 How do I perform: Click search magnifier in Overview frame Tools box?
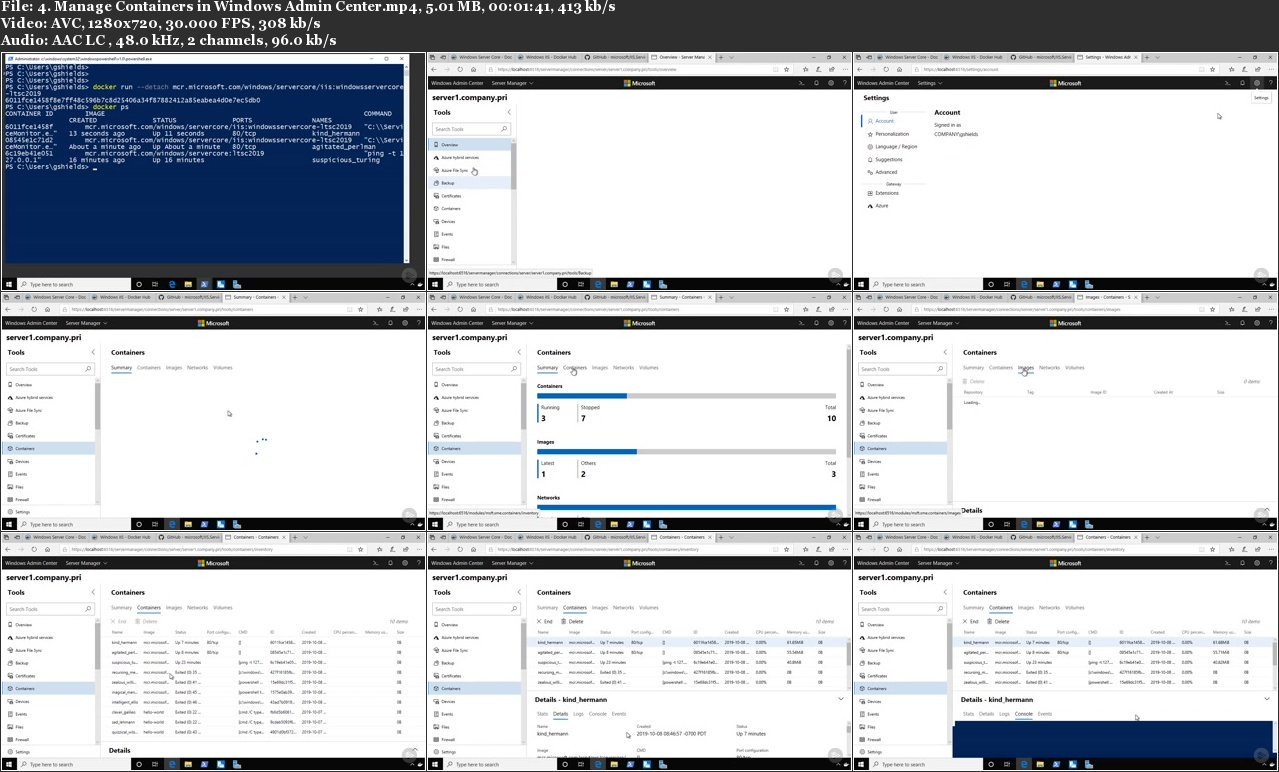coord(502,129)
